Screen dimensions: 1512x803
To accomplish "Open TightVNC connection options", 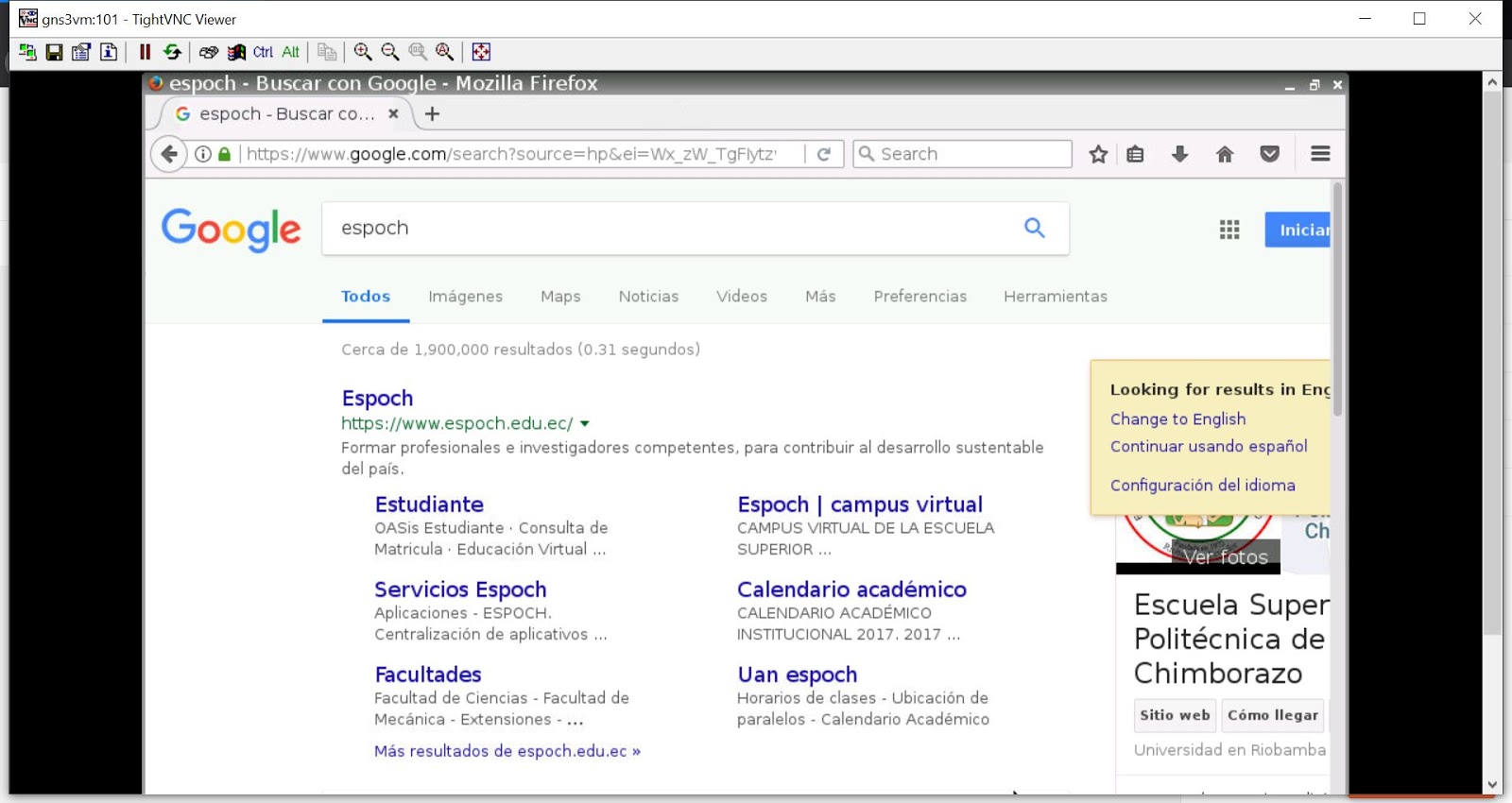I will [x=81, y=52].
